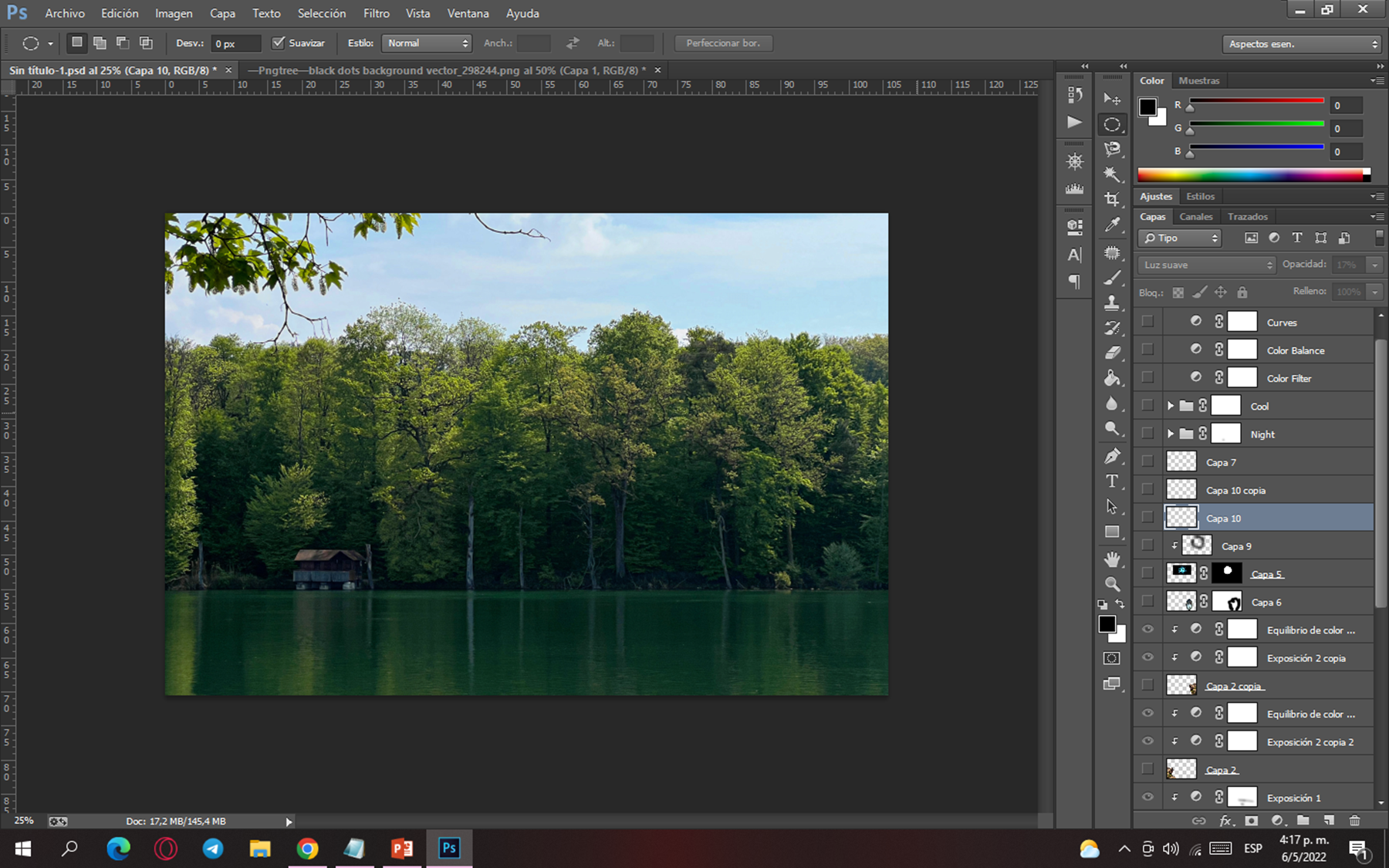The image size is (1389, 868).
Task: Select the History Brush tool
Action: point(1112,328)
